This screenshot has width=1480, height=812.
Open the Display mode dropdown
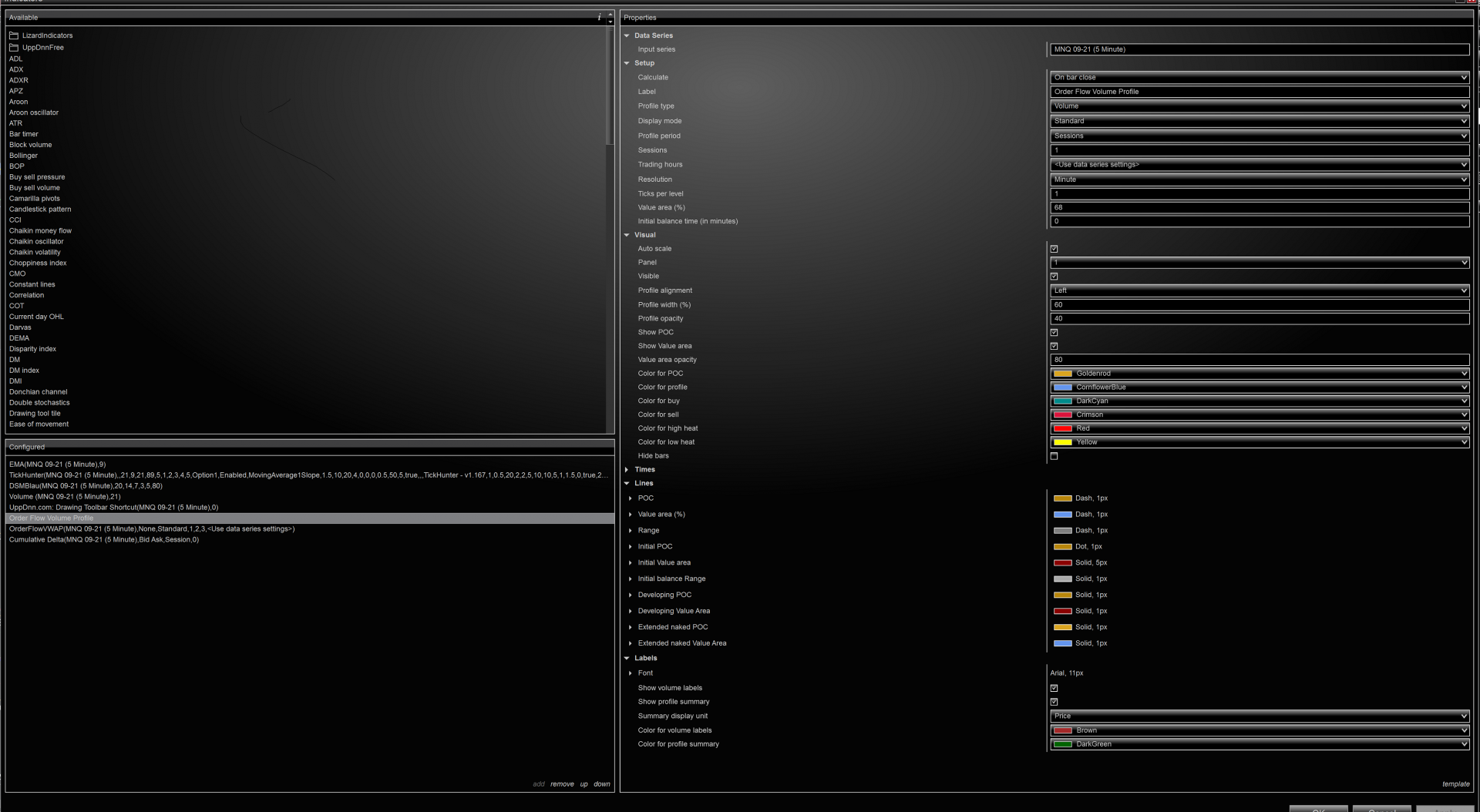1260,121
